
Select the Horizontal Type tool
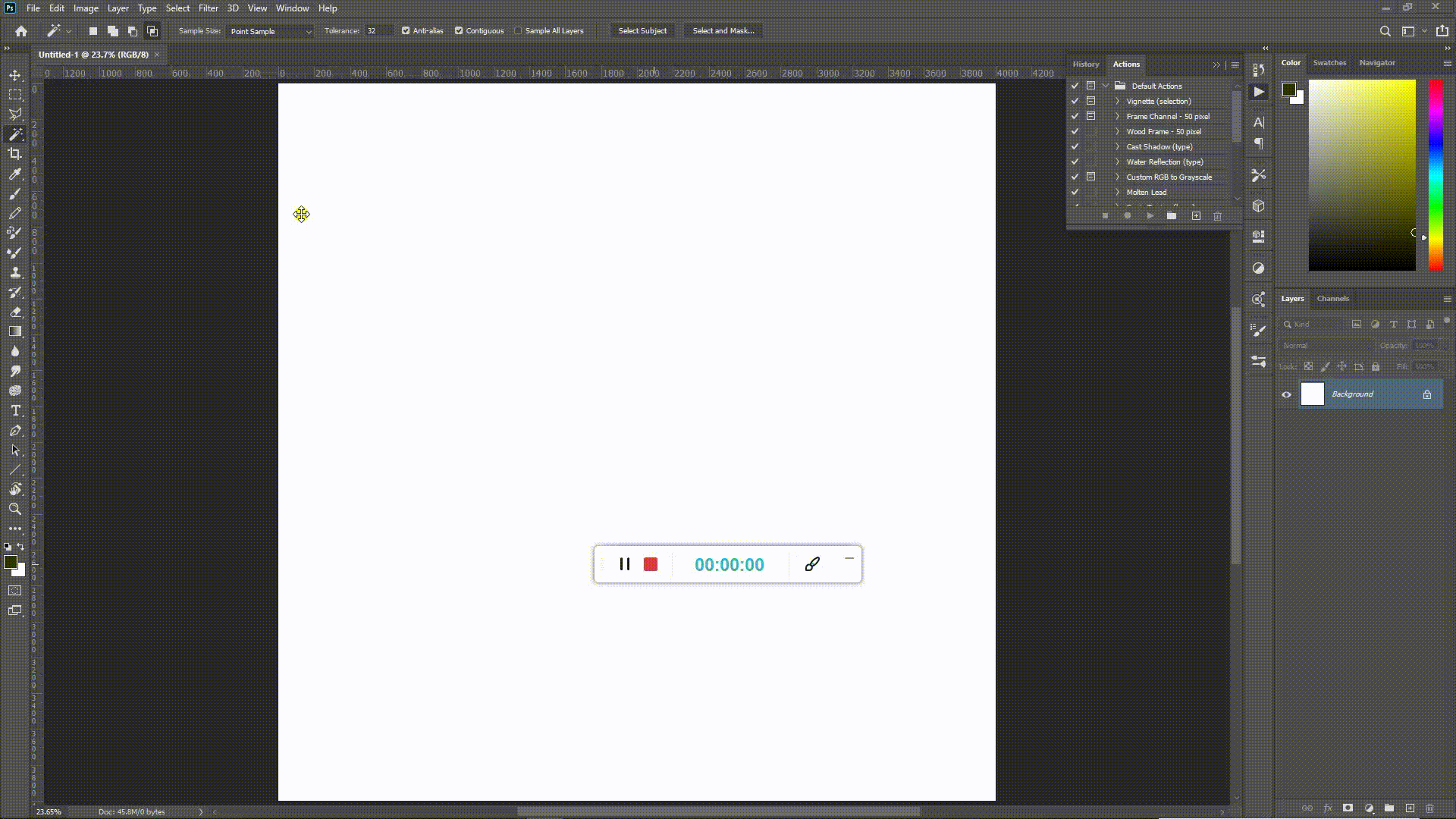[x=14, y=410]
